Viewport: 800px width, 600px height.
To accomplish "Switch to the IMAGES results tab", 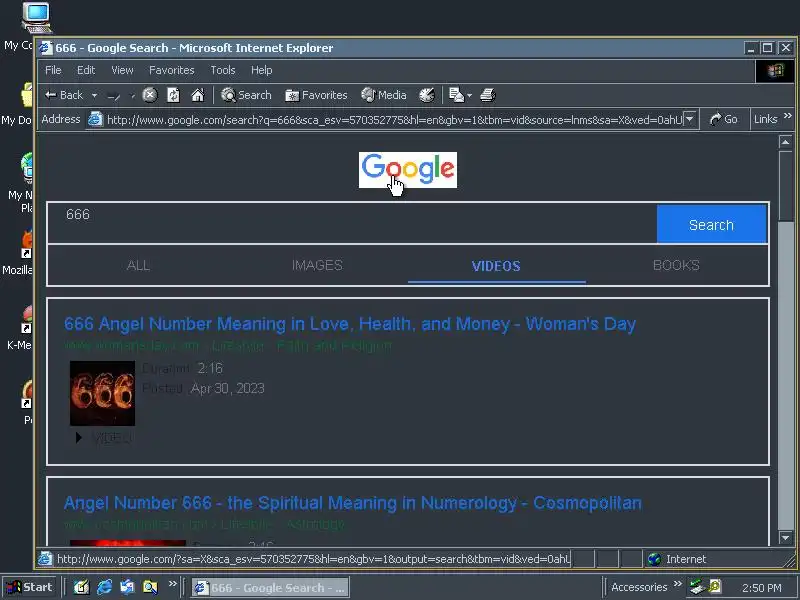I will point(317,265).
